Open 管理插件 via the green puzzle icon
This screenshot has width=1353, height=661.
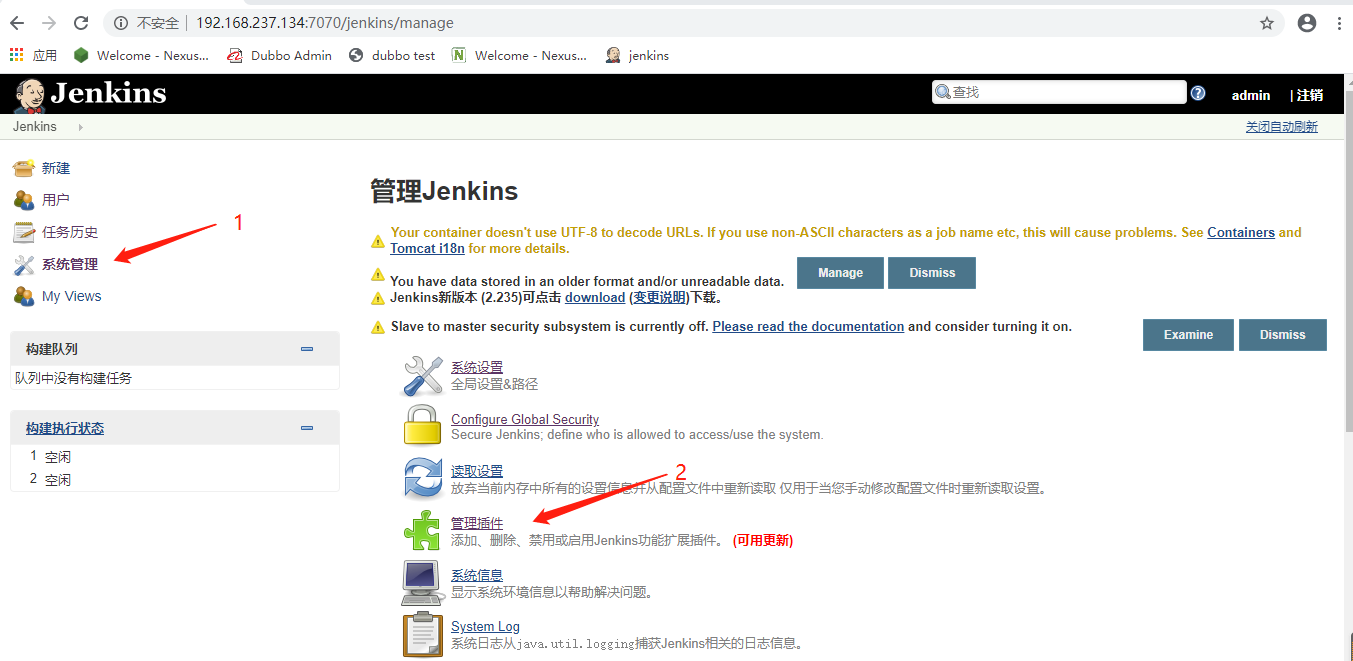(x=422, y=529)
